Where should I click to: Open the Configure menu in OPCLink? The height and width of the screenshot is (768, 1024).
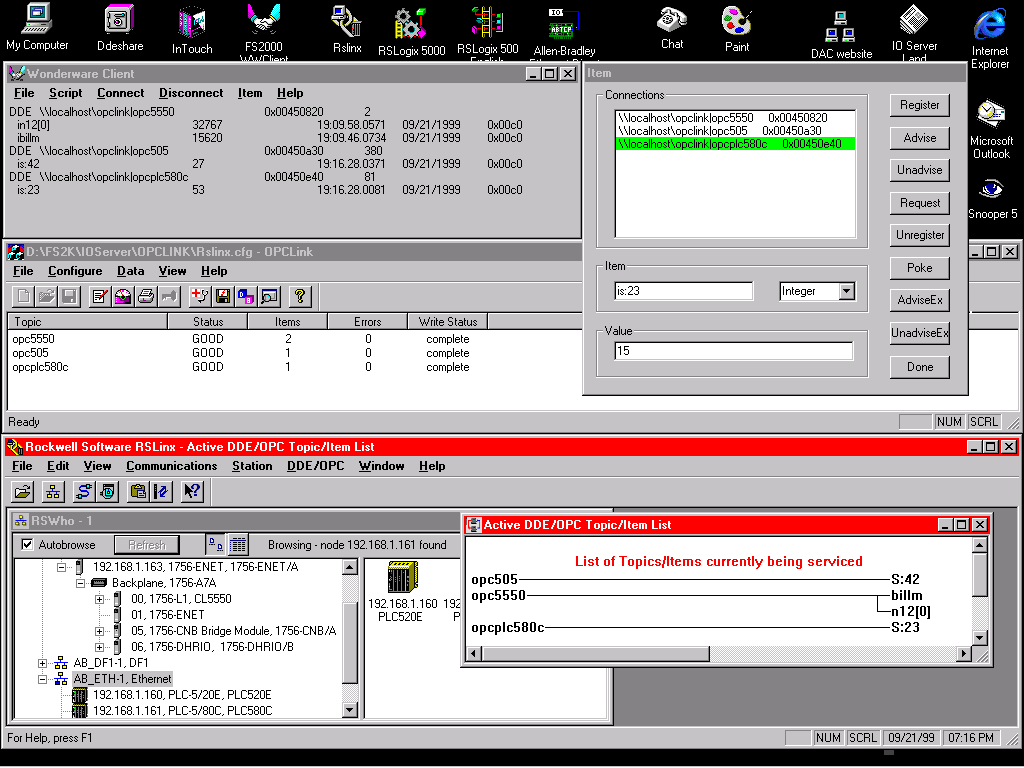point(75,271)
